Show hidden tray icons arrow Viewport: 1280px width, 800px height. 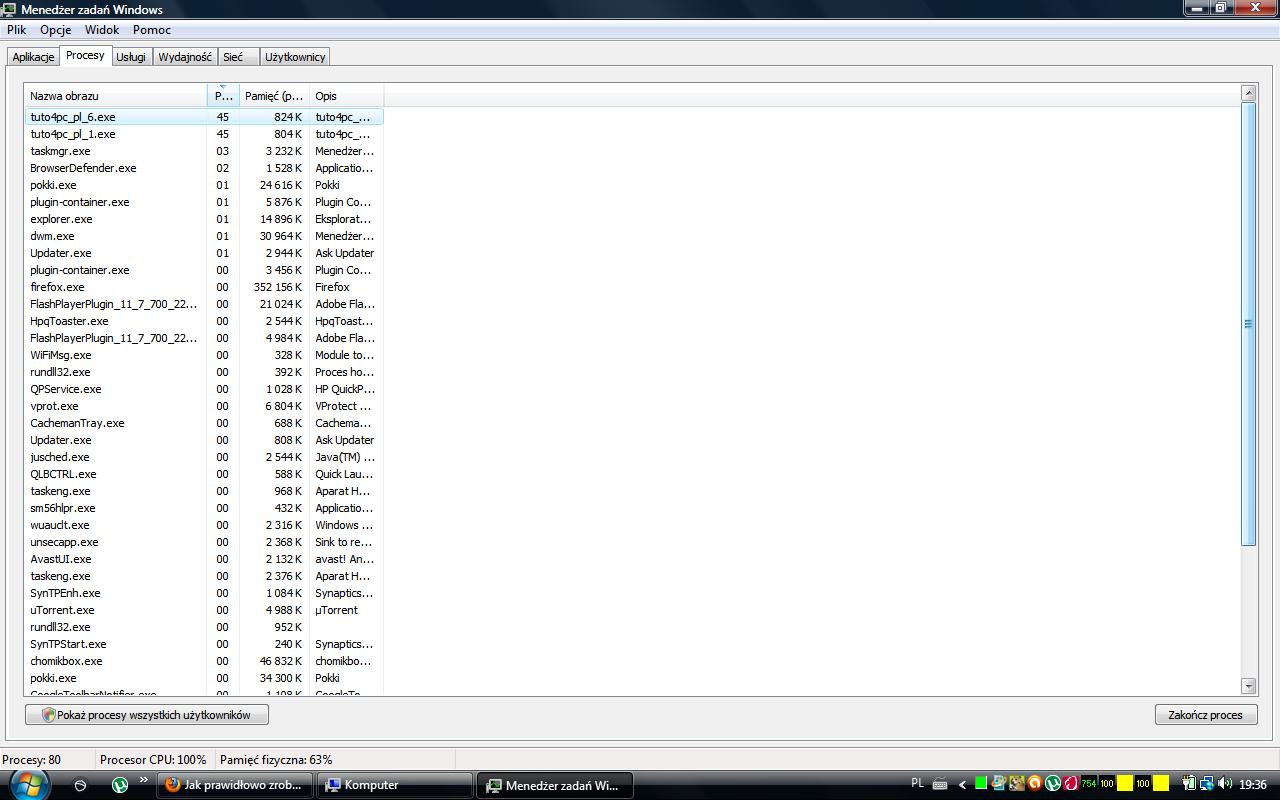962,785
